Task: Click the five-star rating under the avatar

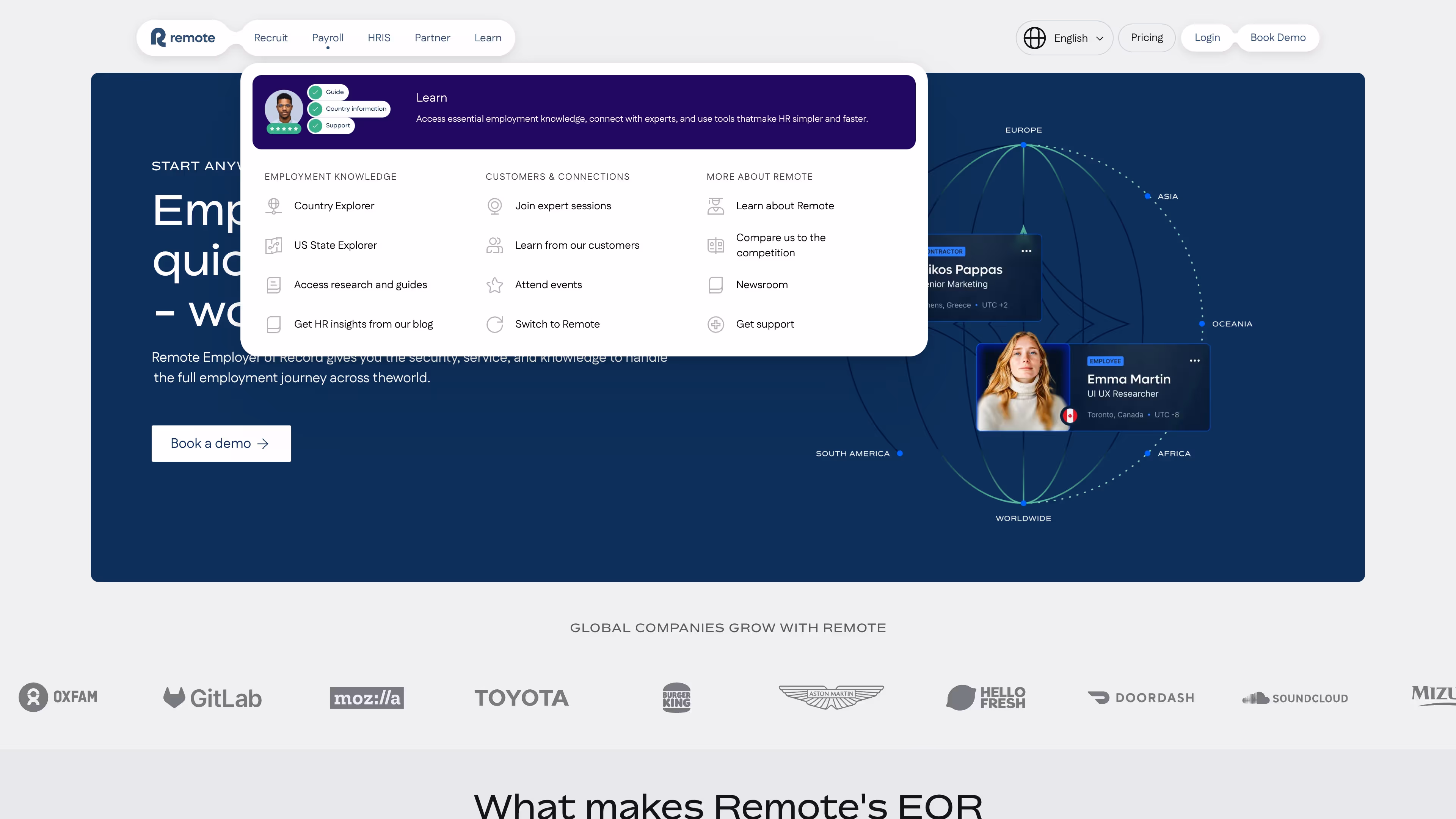Action: coord(284,129)
